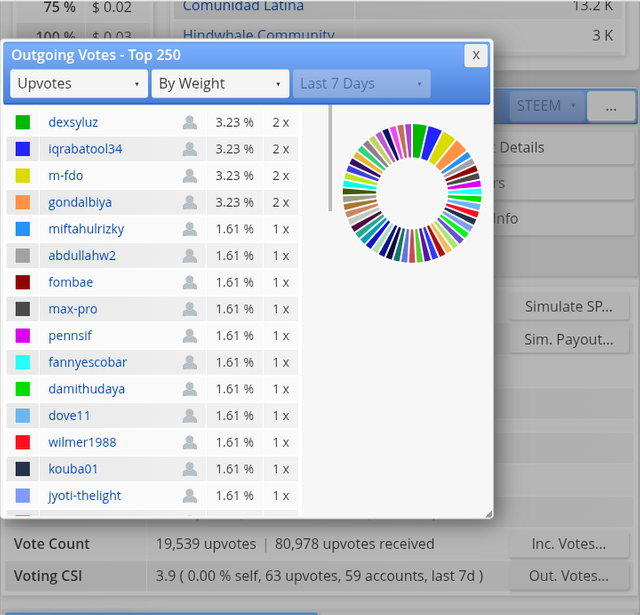Click the 1 x count for kouba01
The height and width of the screenshot is (615, 640).
pos(281,469)
